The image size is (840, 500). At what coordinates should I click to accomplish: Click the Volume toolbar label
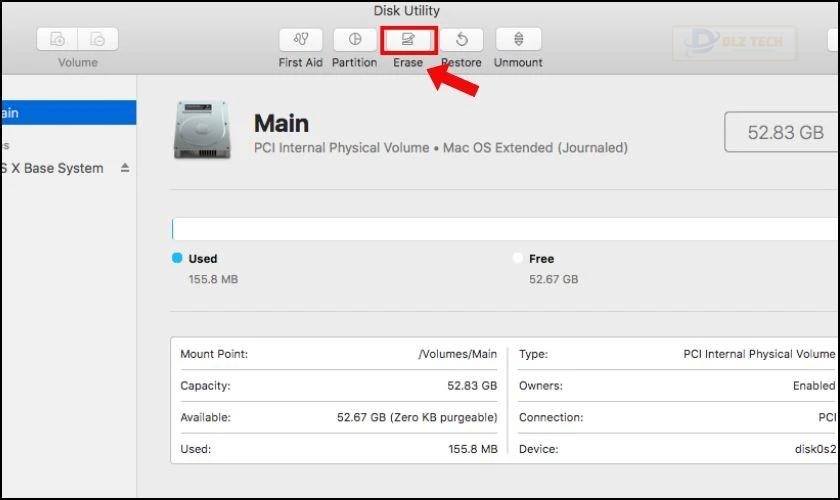[x=78, y=62]
